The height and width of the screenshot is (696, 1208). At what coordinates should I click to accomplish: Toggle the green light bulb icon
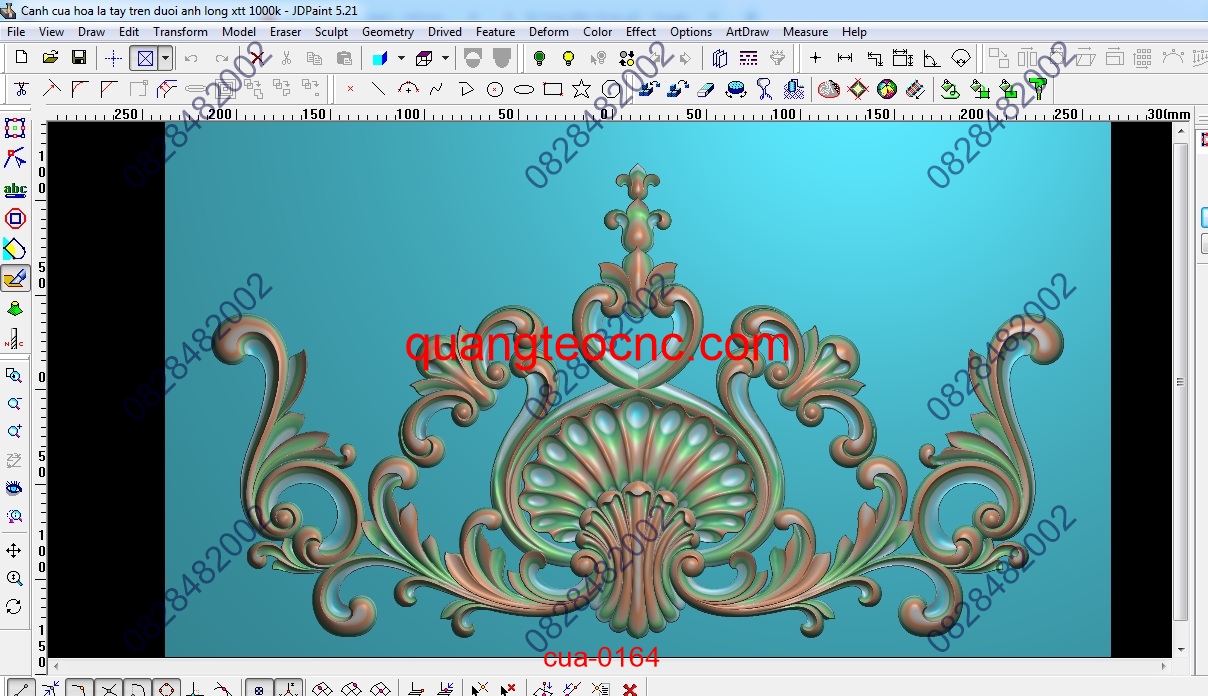click(x=539, y=58)
